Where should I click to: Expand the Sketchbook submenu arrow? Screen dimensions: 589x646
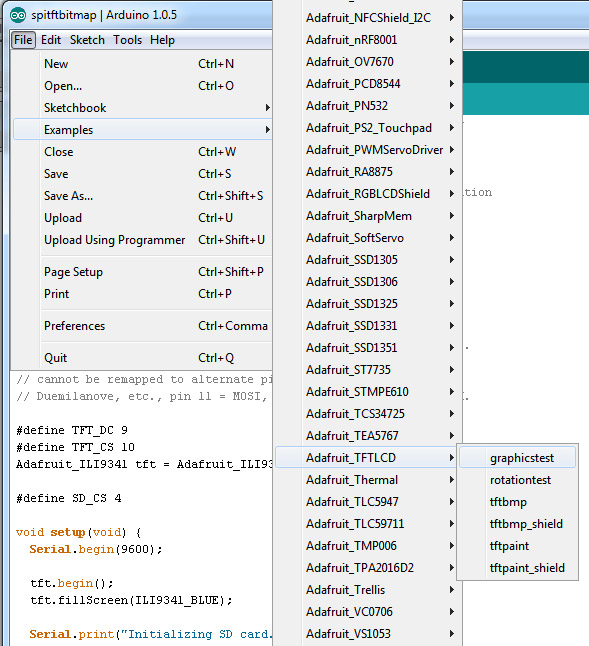point(268,108)
